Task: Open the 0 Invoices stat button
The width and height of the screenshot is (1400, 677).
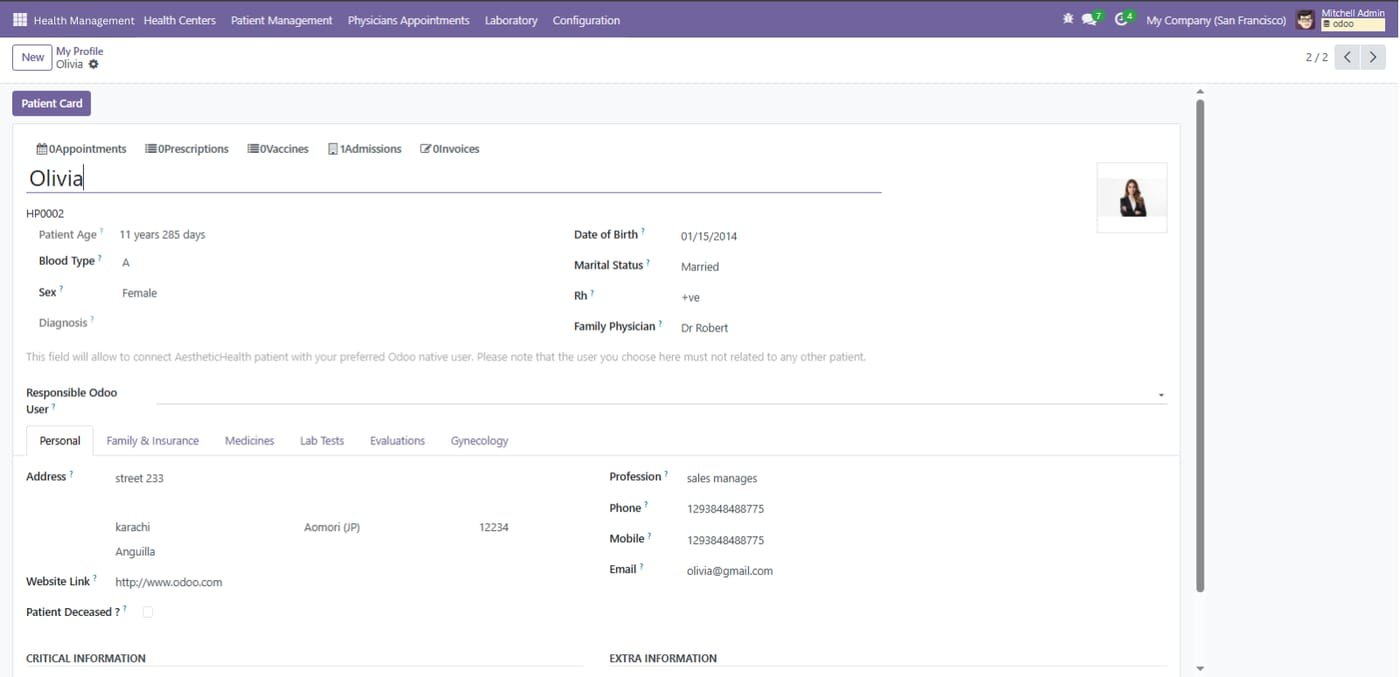Action: (x=450, y=149)
